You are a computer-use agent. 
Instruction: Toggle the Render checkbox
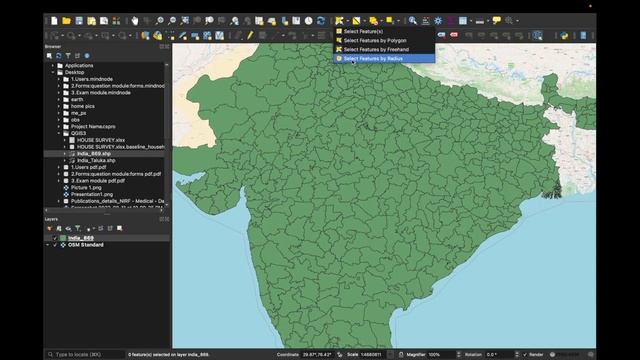(x=525, y=355)
